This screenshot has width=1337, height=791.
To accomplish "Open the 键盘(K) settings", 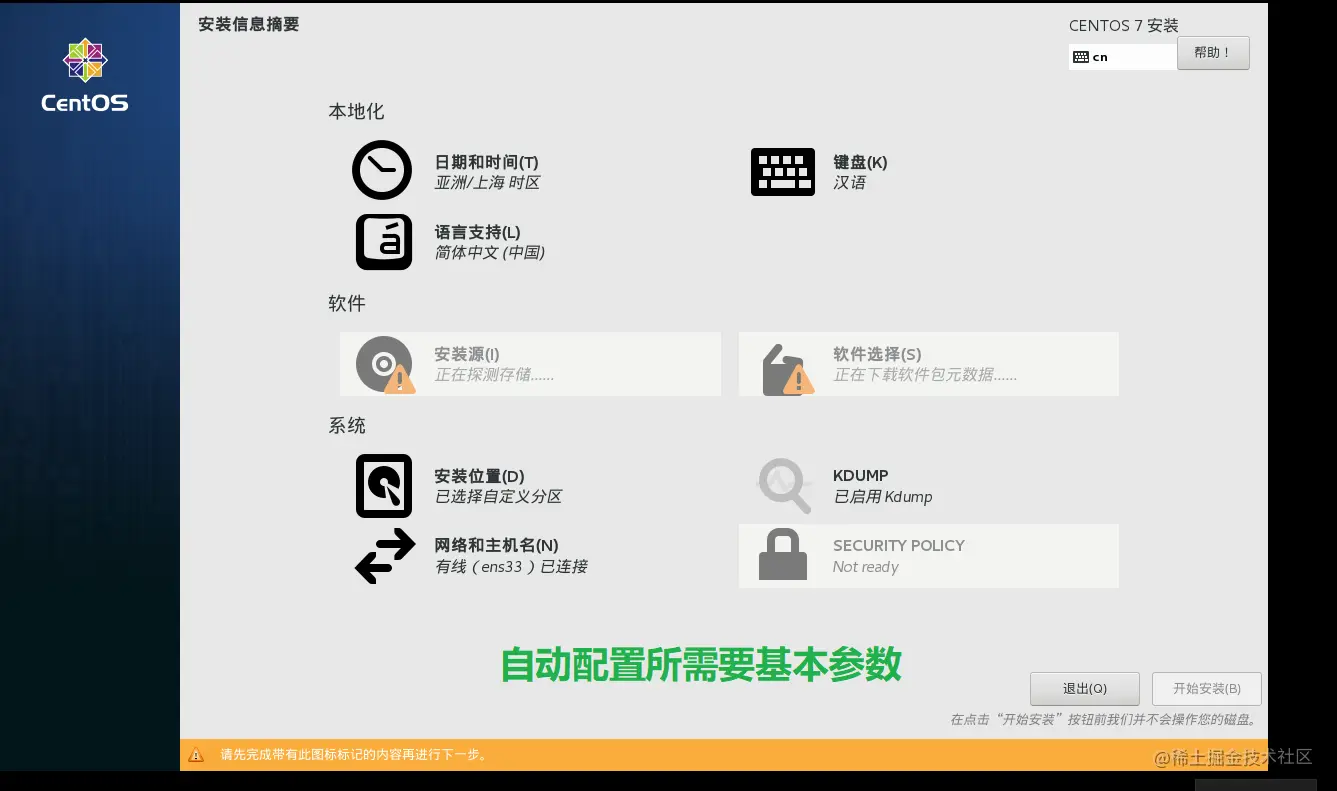I will 860,162.
